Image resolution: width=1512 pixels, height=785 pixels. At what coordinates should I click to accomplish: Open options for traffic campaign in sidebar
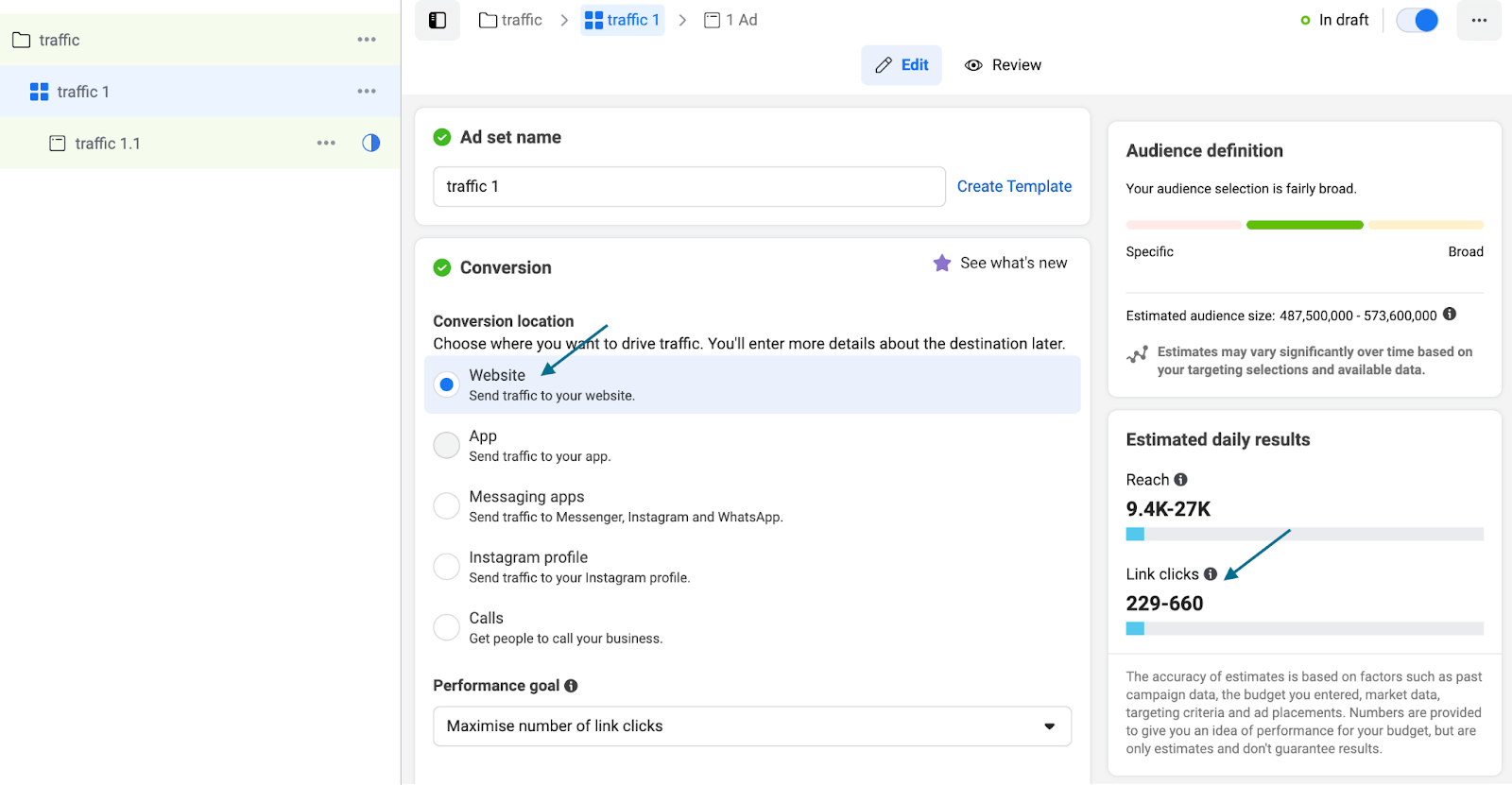pyautogui.click(x=367, y=40)
